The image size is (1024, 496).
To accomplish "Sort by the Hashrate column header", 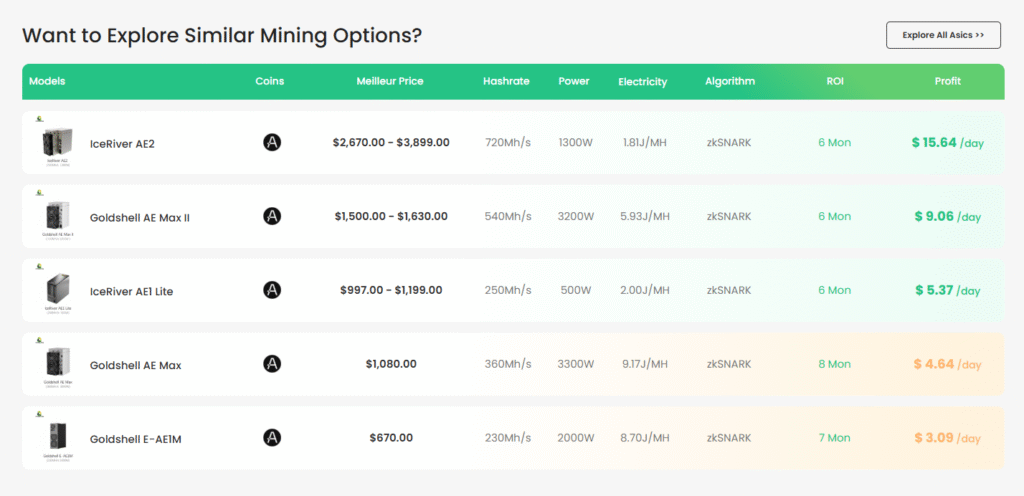I will click(506, 81).
